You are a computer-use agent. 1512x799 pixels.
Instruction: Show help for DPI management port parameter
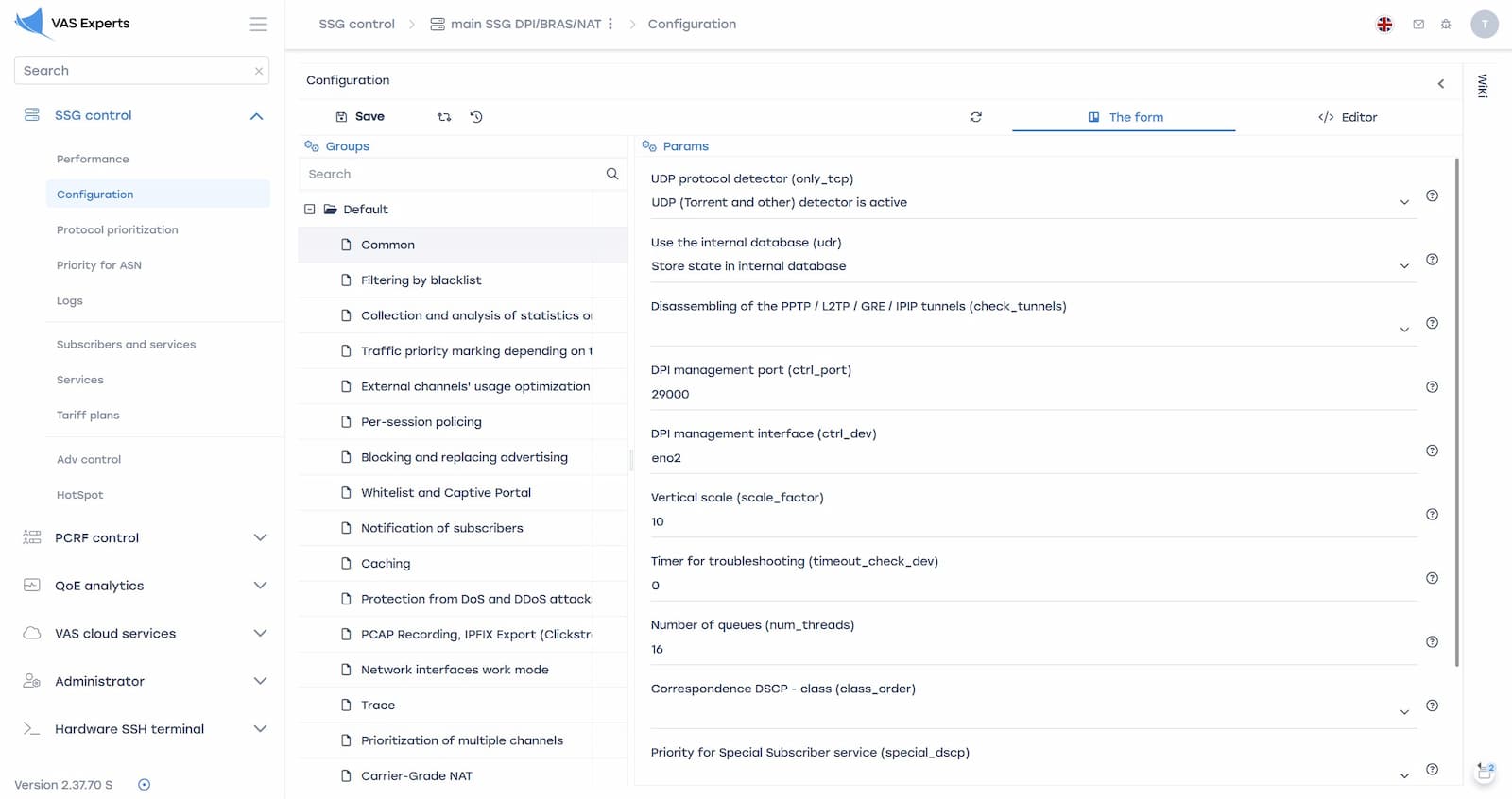(1432, 386)
